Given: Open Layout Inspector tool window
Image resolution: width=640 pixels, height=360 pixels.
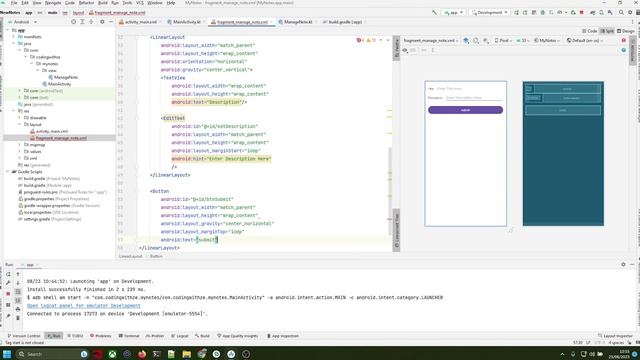Looking at the screenshot, I should pyautogui.click(x=615, y=336).
